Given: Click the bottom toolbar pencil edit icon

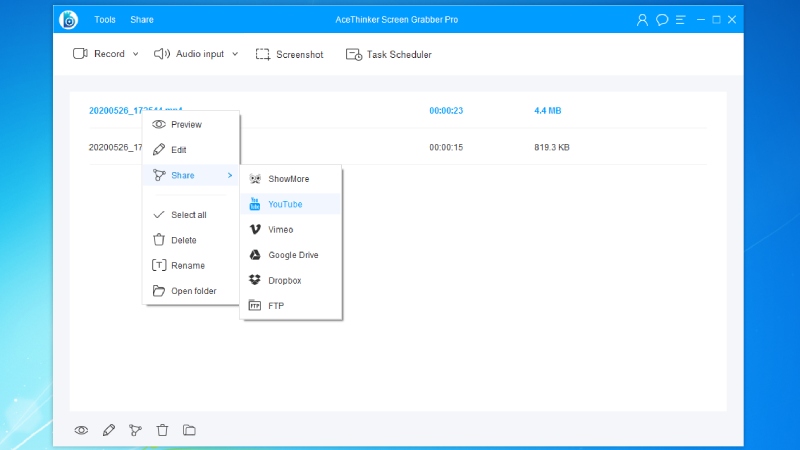Looking at the screenshot, I should pos(109,430).
